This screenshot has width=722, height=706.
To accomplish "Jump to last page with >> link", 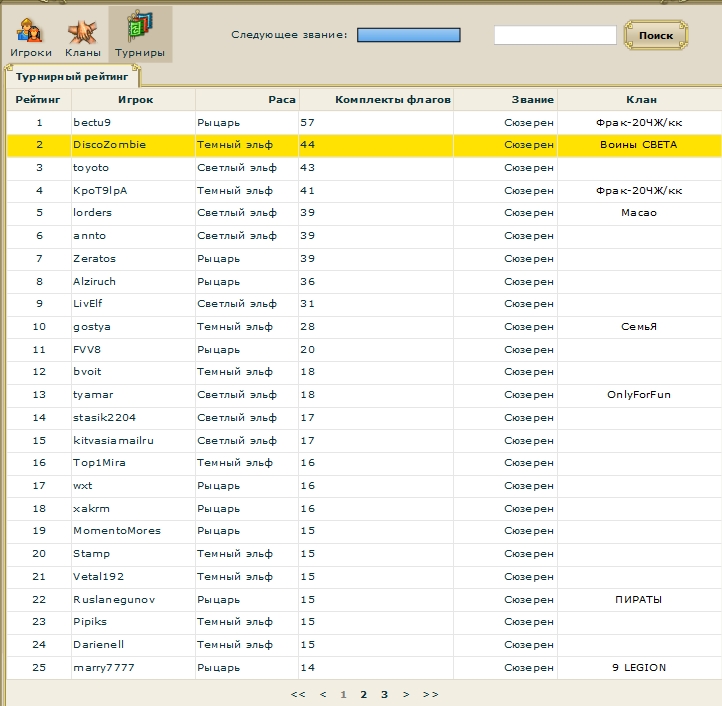I will pyautogui.click(x=431, y=694).
